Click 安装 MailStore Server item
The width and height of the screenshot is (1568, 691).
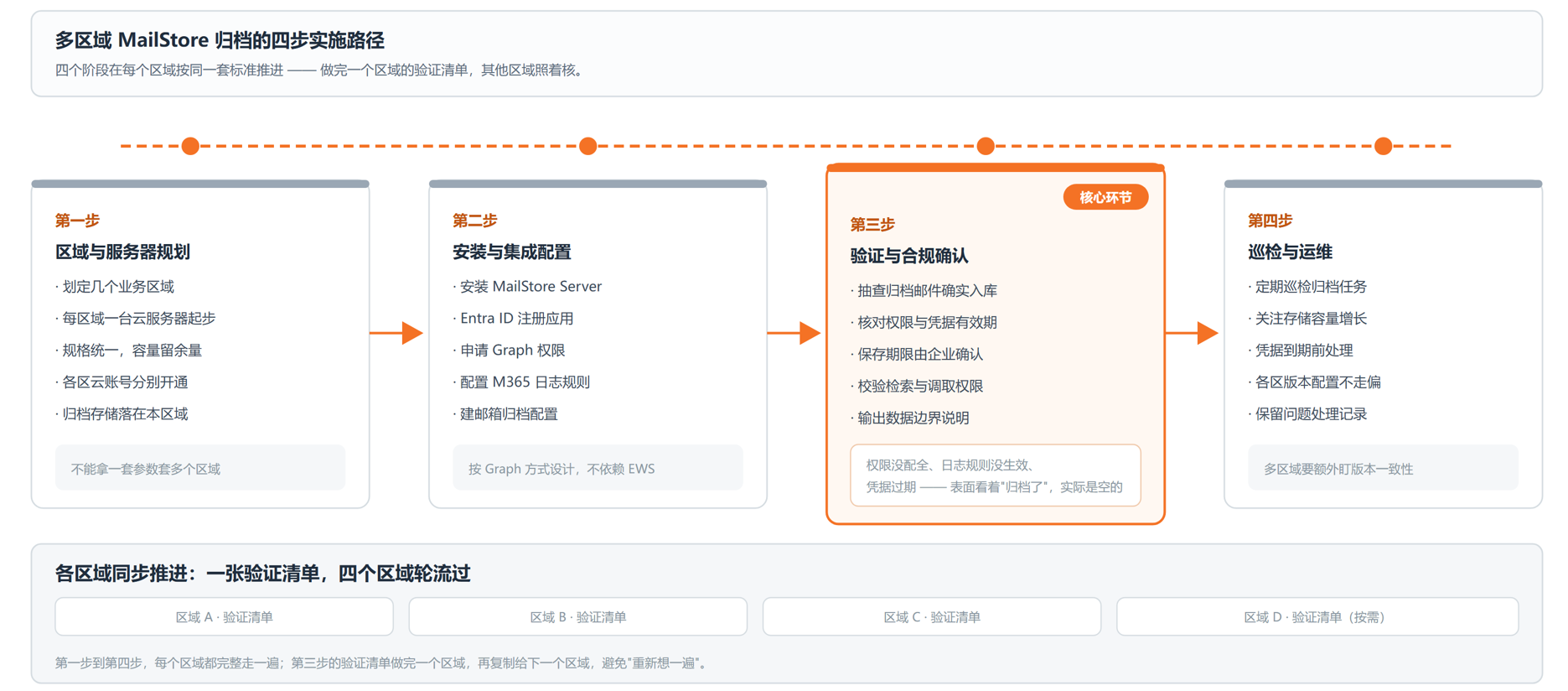tap(528, 287)
